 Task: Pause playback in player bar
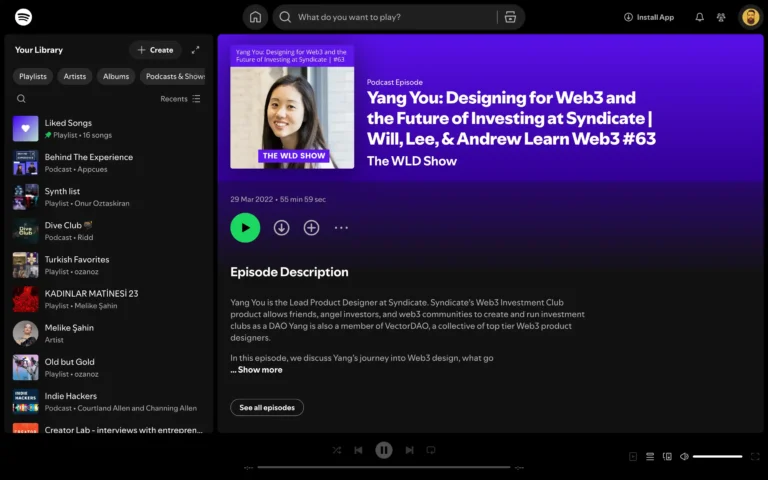point(384,450)
